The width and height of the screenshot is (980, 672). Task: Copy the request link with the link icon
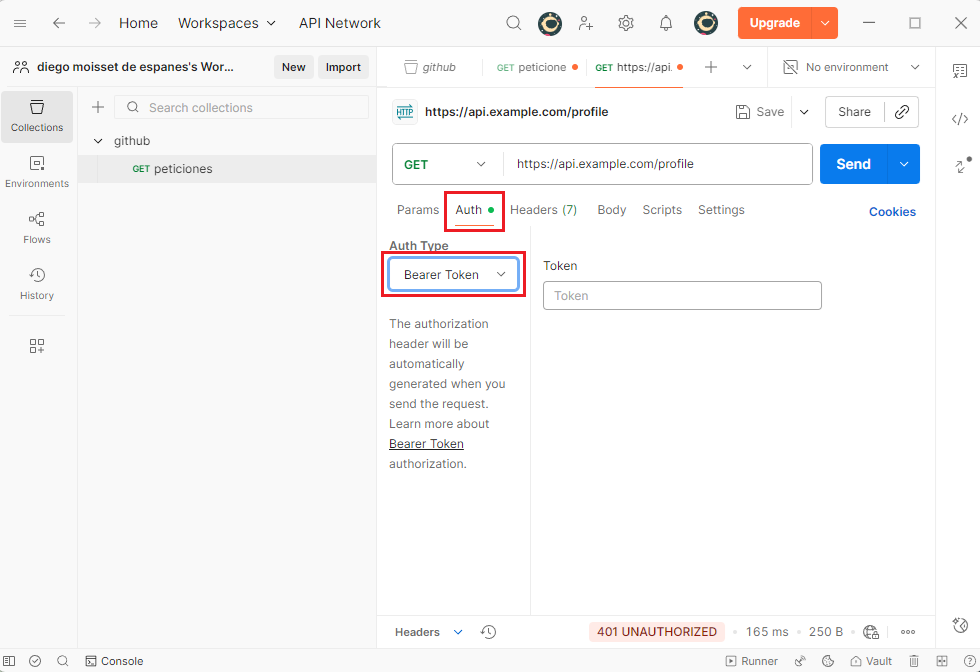901,112
